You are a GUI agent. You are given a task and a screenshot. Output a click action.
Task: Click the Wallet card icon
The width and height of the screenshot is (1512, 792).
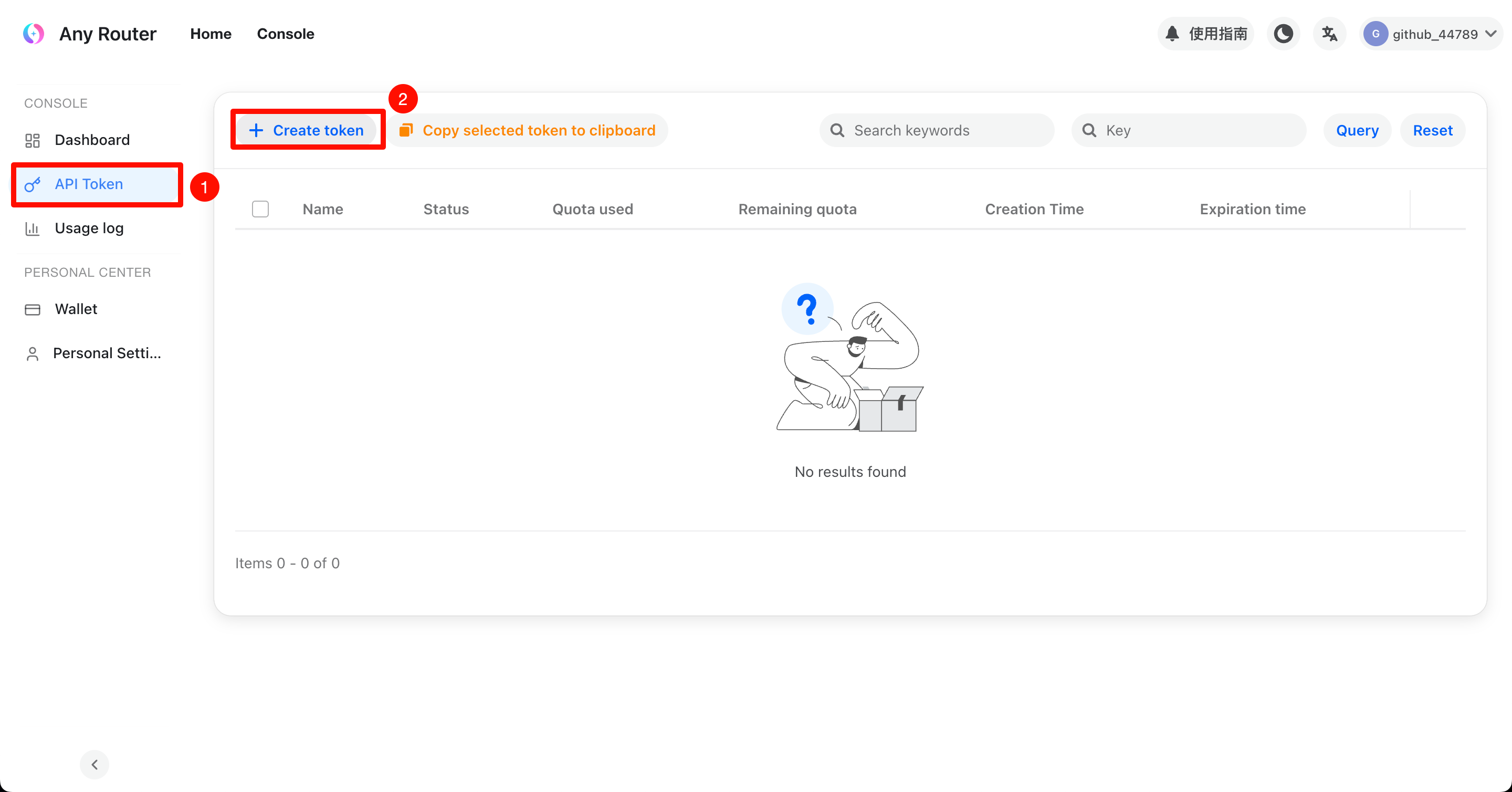pos(32,308)
